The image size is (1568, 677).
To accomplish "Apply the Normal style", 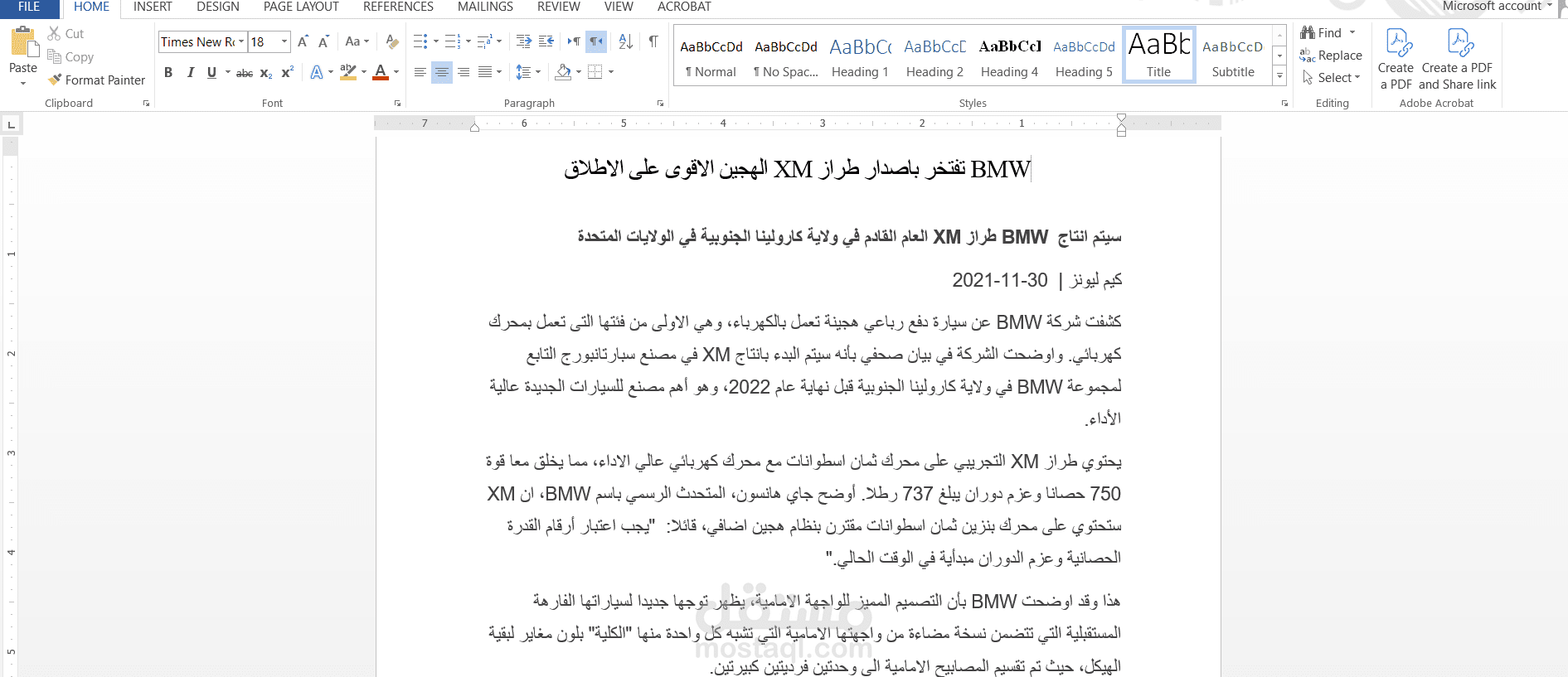I will pyautogui.click(x=711, y=56).
